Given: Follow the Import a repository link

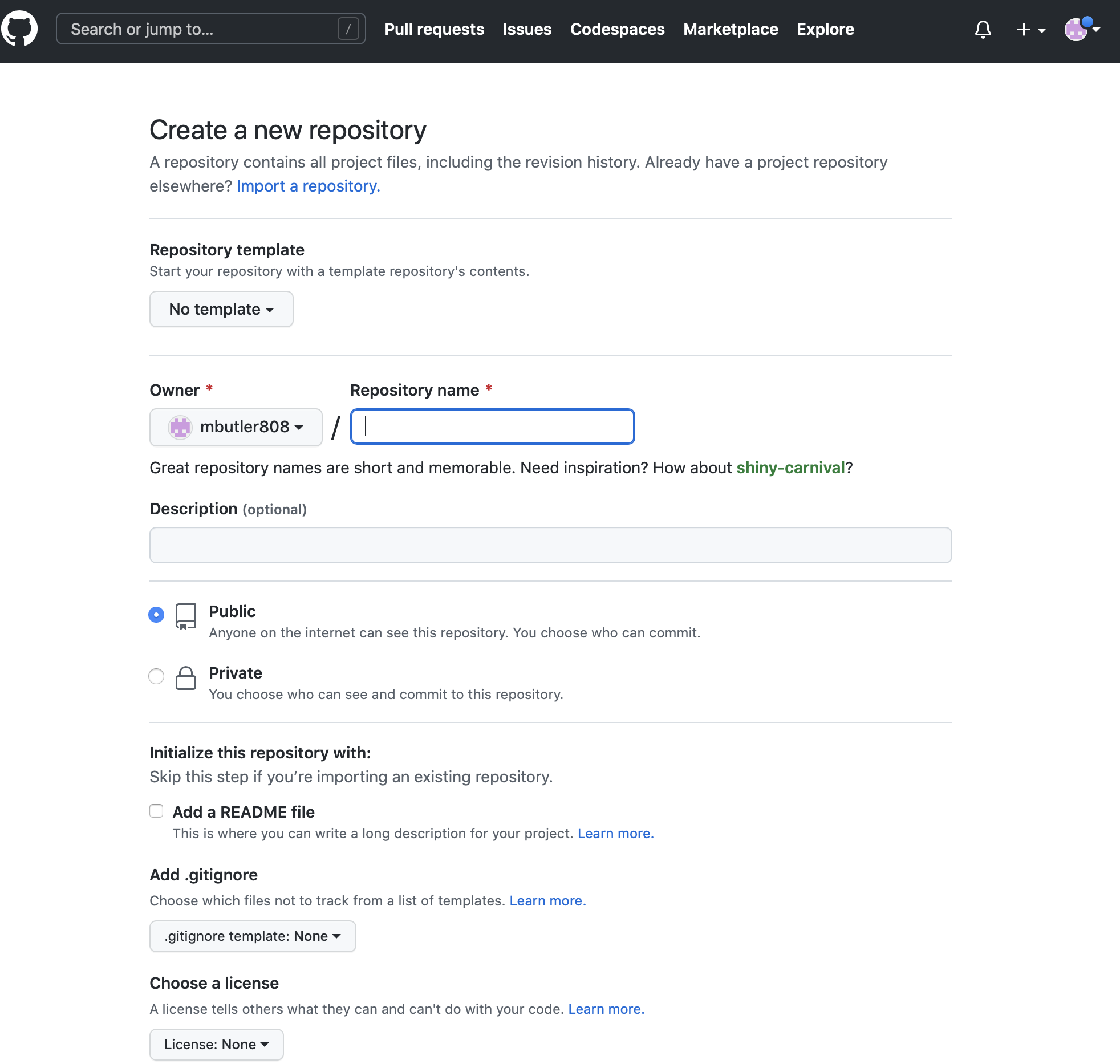Looking at the screenshot, I should point(308,186).
